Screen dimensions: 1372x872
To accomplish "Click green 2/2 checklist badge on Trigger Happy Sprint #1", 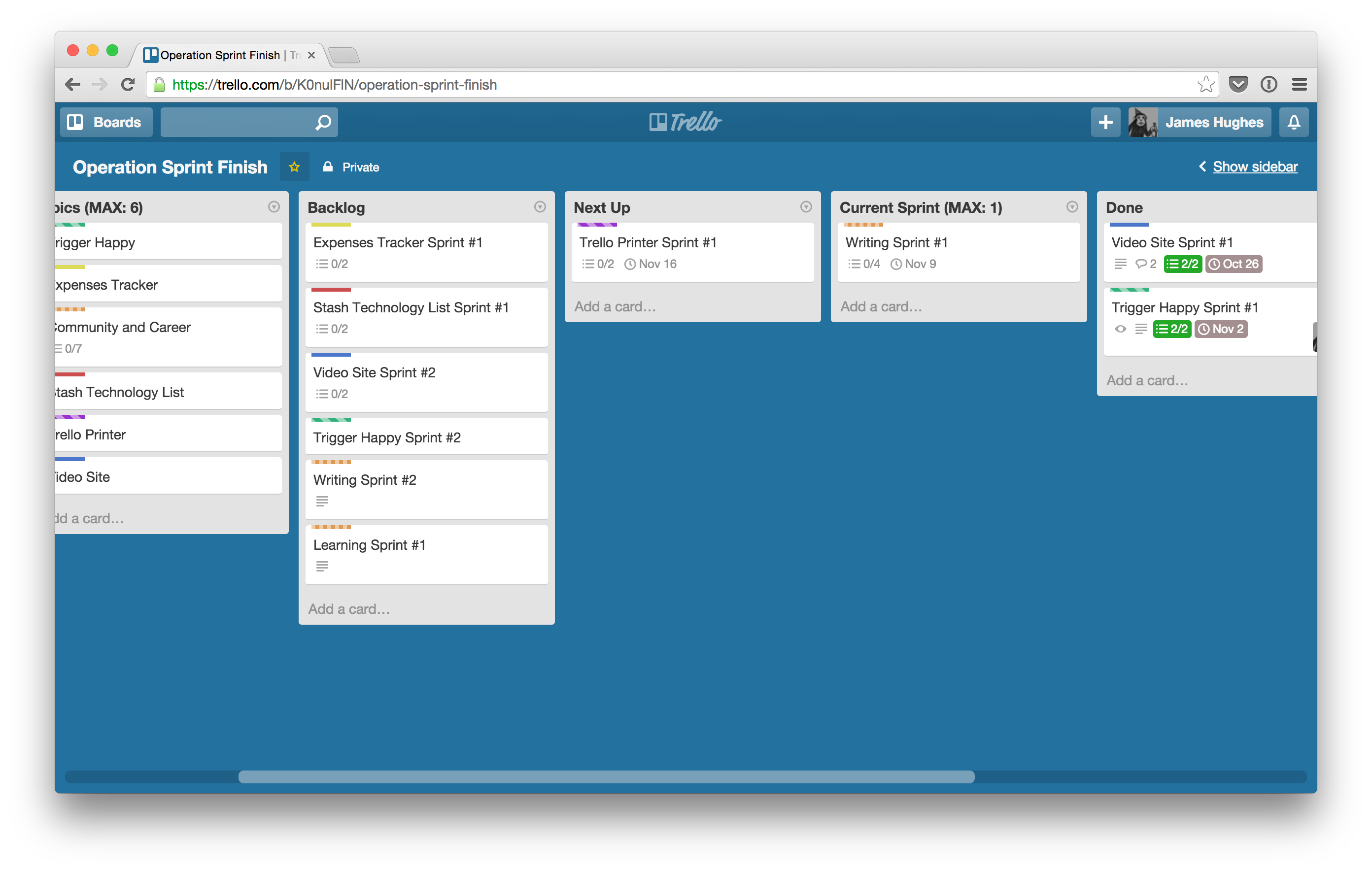I will pyautogui.click(x=1171, y=329).
